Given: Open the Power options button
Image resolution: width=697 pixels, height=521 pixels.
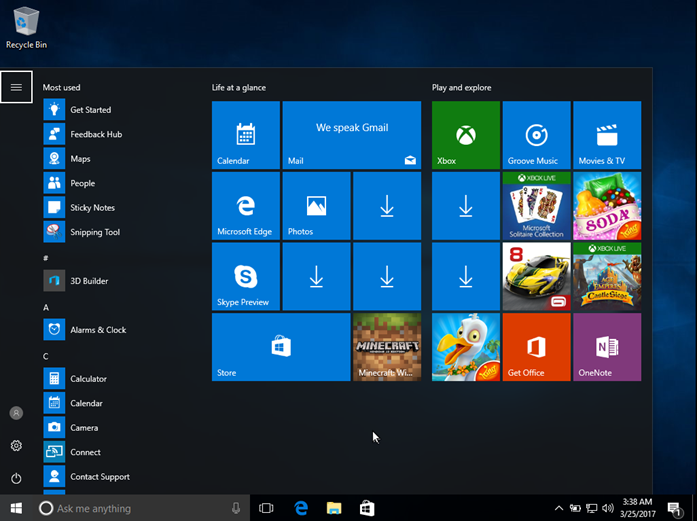Looking at the screenshot, I should point(16,478).
